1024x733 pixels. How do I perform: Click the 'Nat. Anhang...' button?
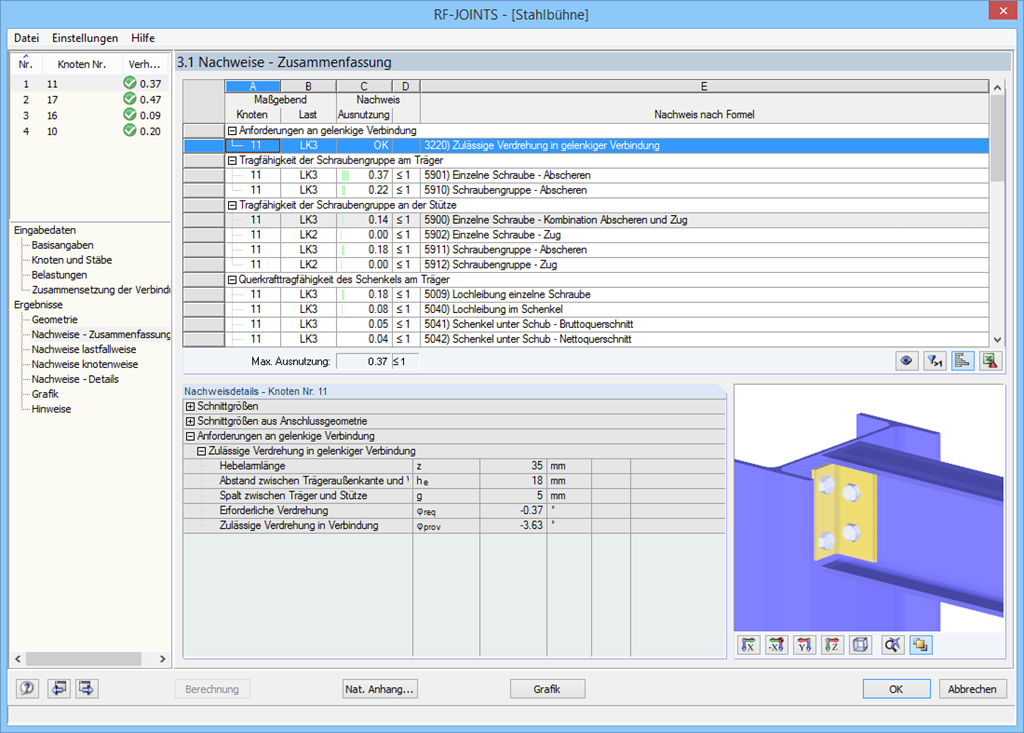click(379, 689)
